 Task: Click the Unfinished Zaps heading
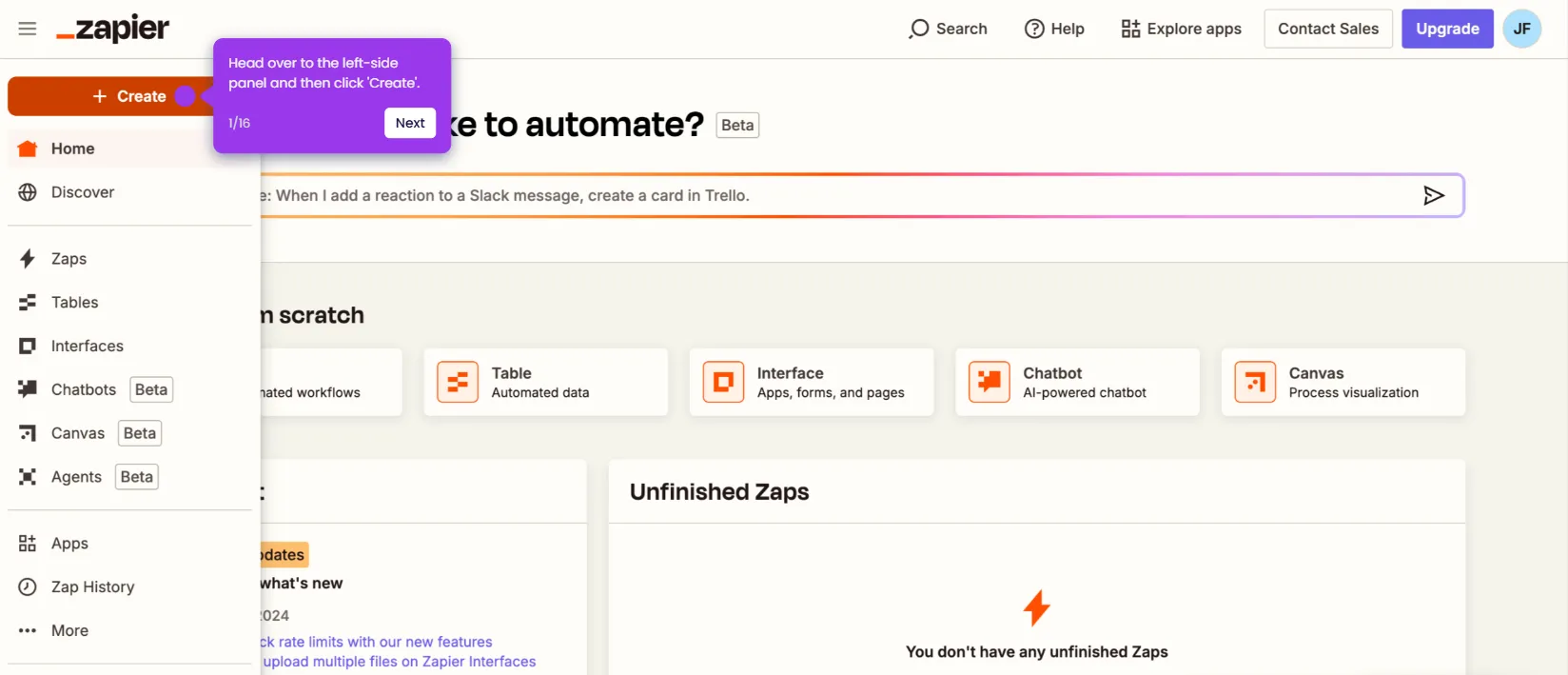[719, 491]
